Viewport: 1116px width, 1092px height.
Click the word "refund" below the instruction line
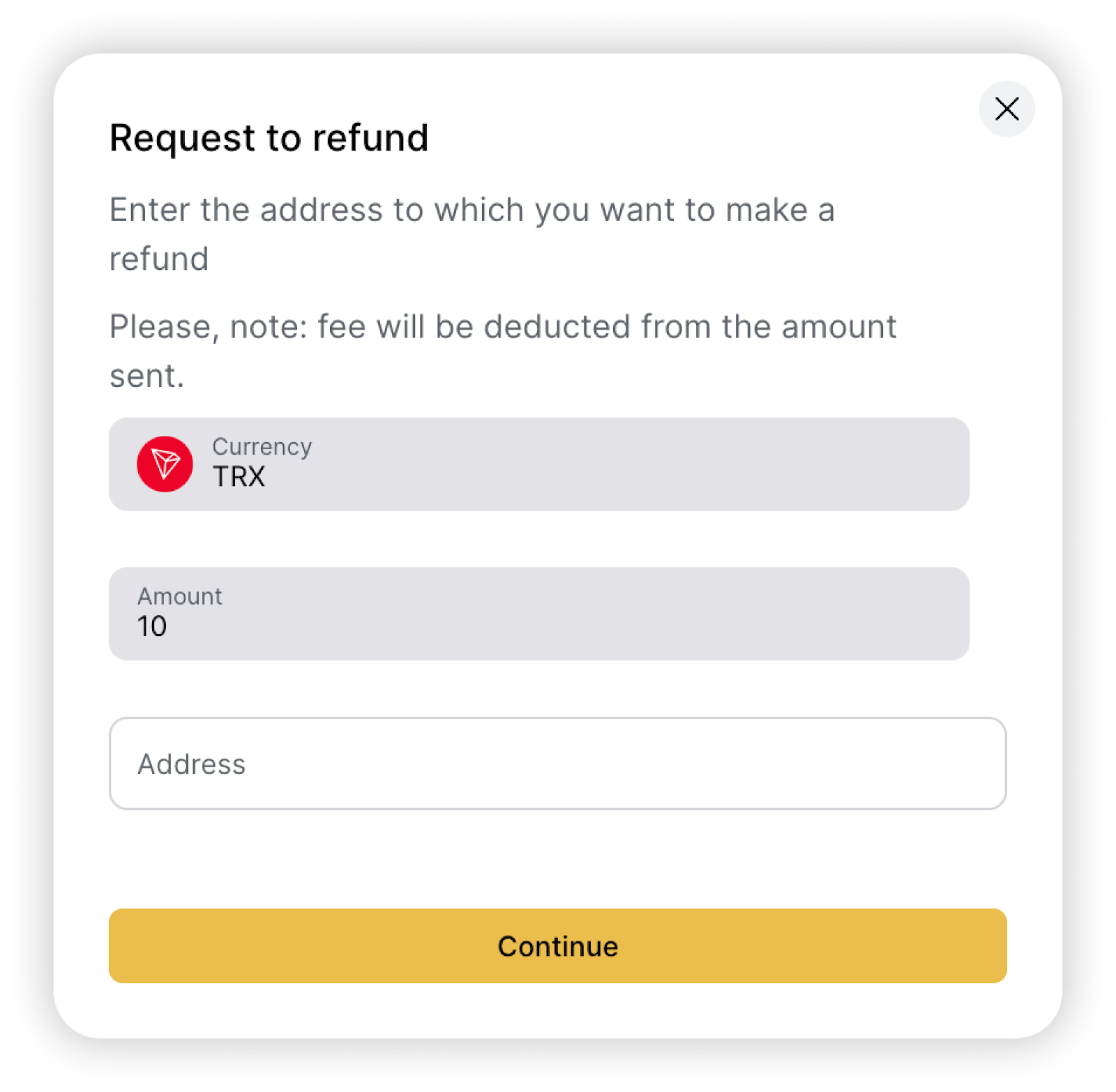click(x=159, y=259)
